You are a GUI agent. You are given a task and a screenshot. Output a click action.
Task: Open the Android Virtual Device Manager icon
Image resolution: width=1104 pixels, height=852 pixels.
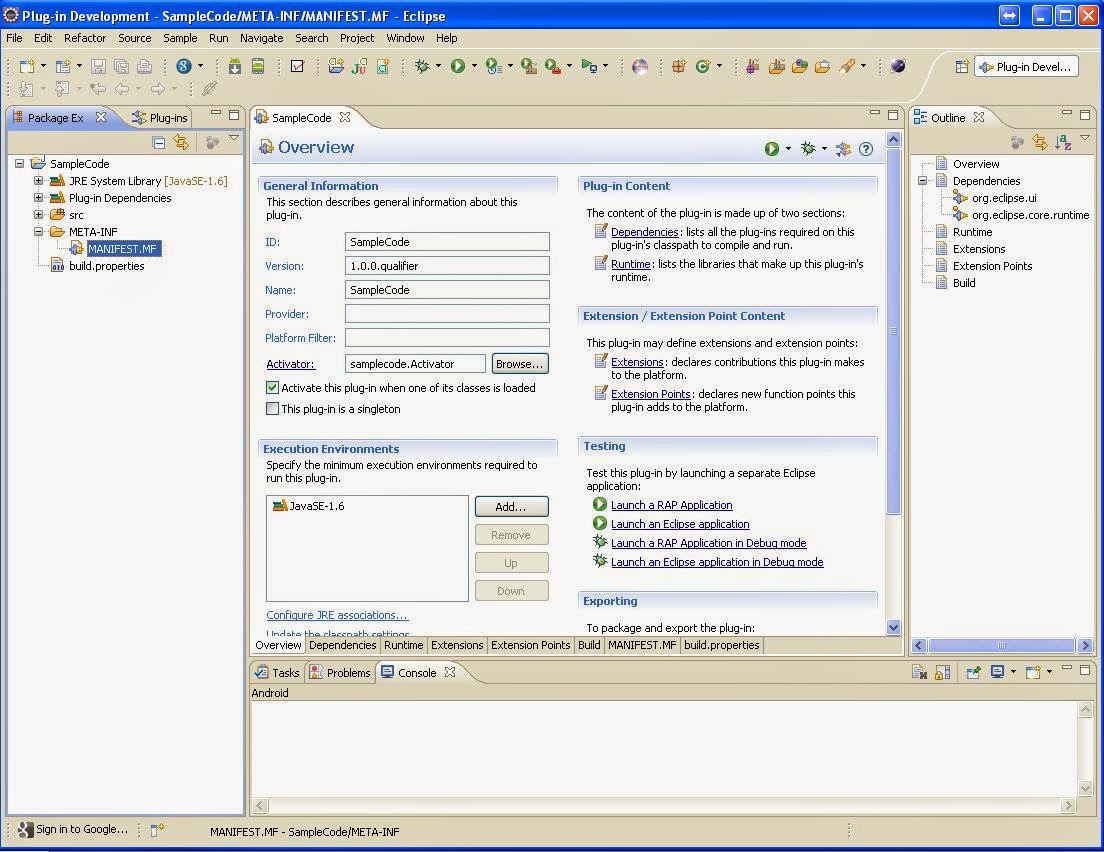coord(258,66)
